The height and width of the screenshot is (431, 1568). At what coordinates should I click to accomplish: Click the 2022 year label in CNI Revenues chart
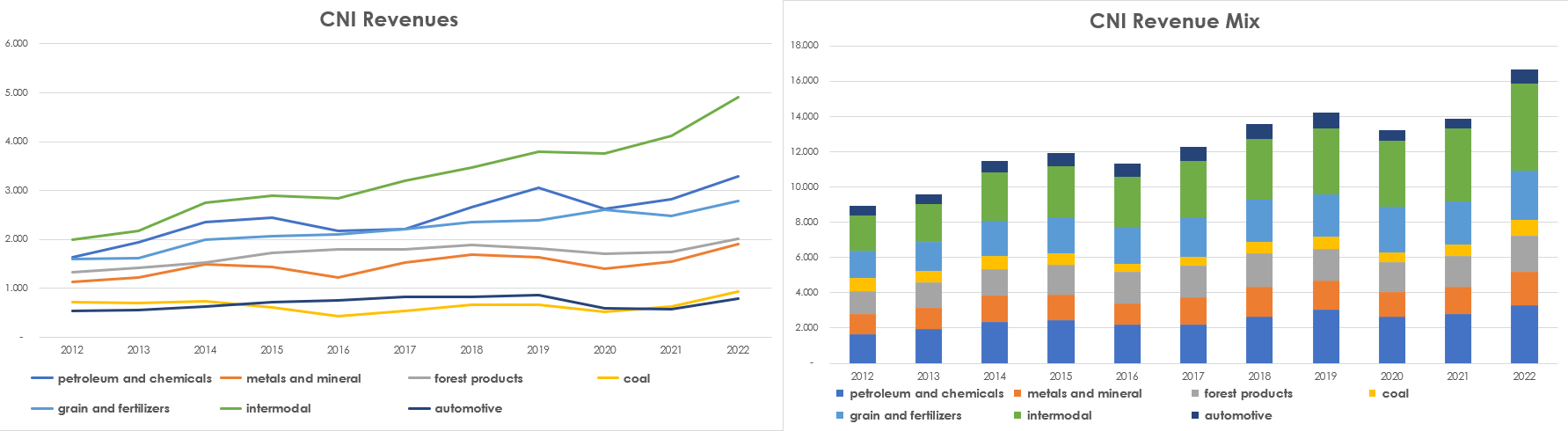point(738,349)
